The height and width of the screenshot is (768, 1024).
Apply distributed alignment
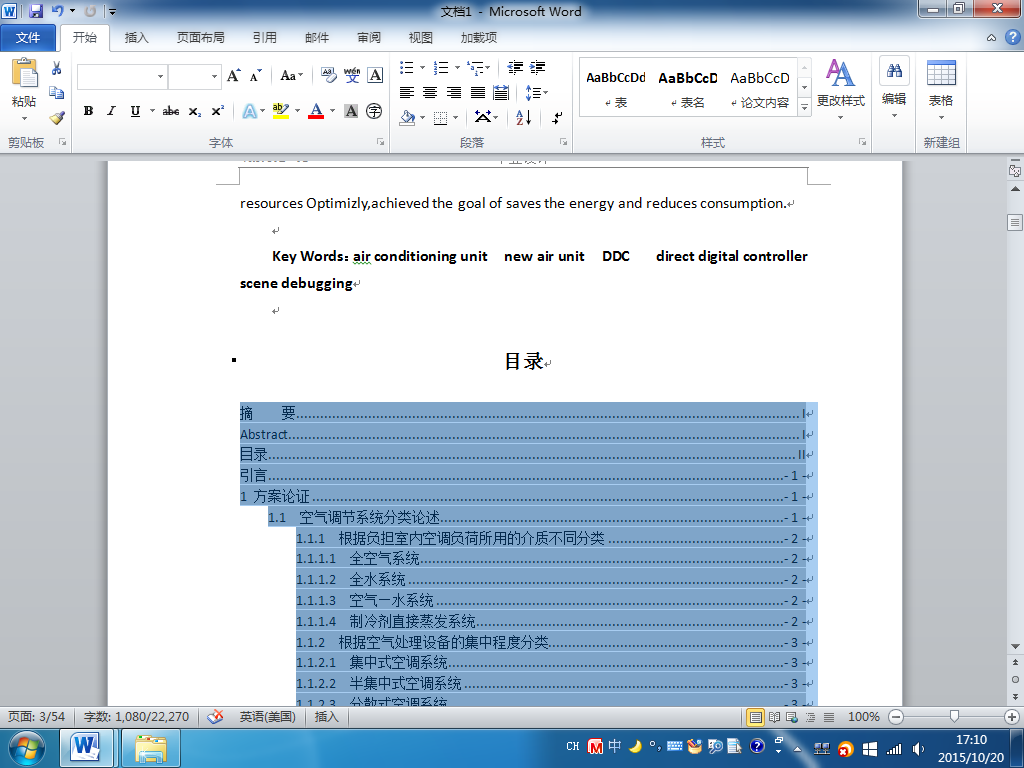(x=501, y=93)
